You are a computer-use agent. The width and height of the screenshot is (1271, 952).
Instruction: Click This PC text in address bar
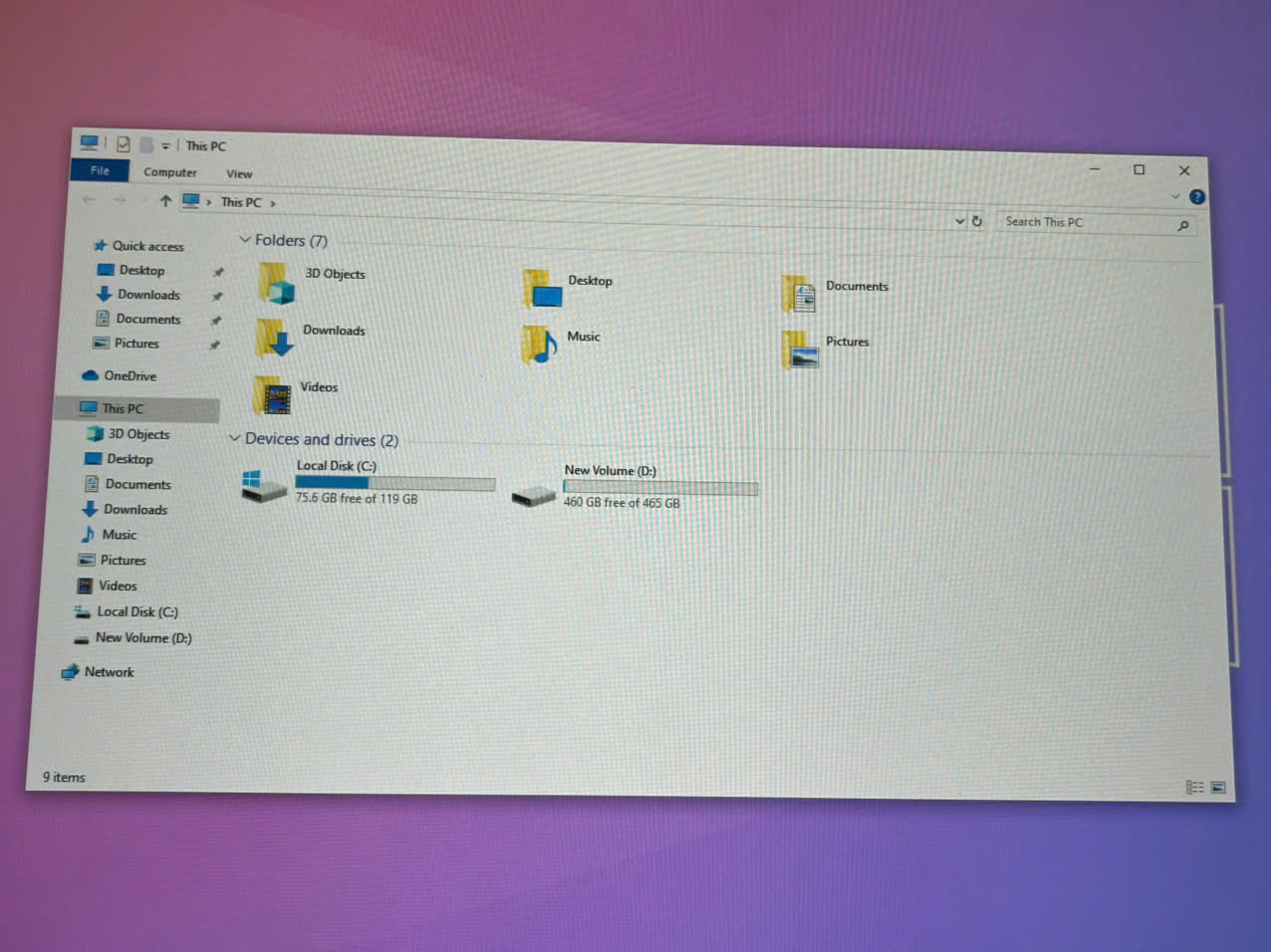241,202
